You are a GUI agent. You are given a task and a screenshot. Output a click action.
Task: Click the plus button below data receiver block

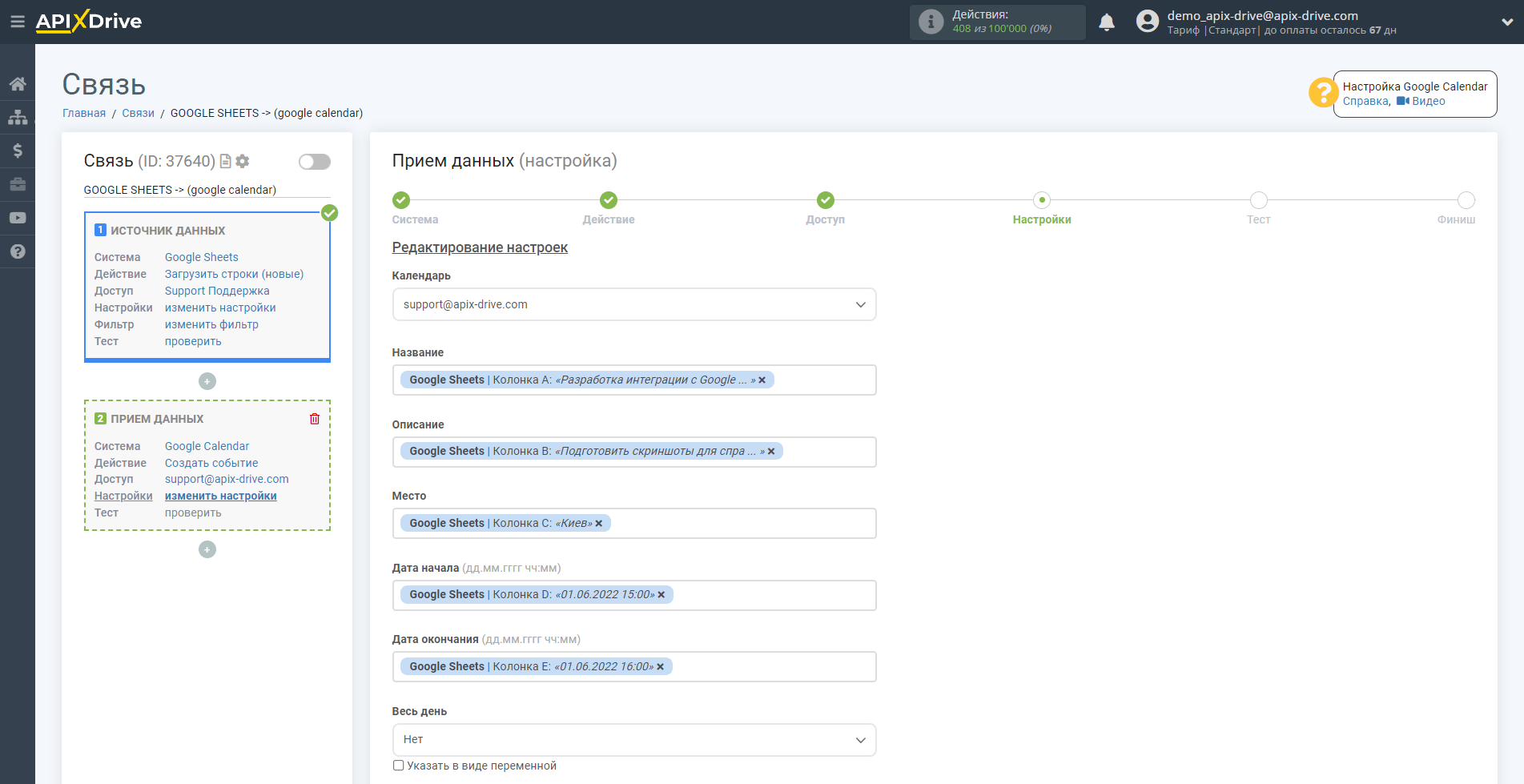coord(207,549)
